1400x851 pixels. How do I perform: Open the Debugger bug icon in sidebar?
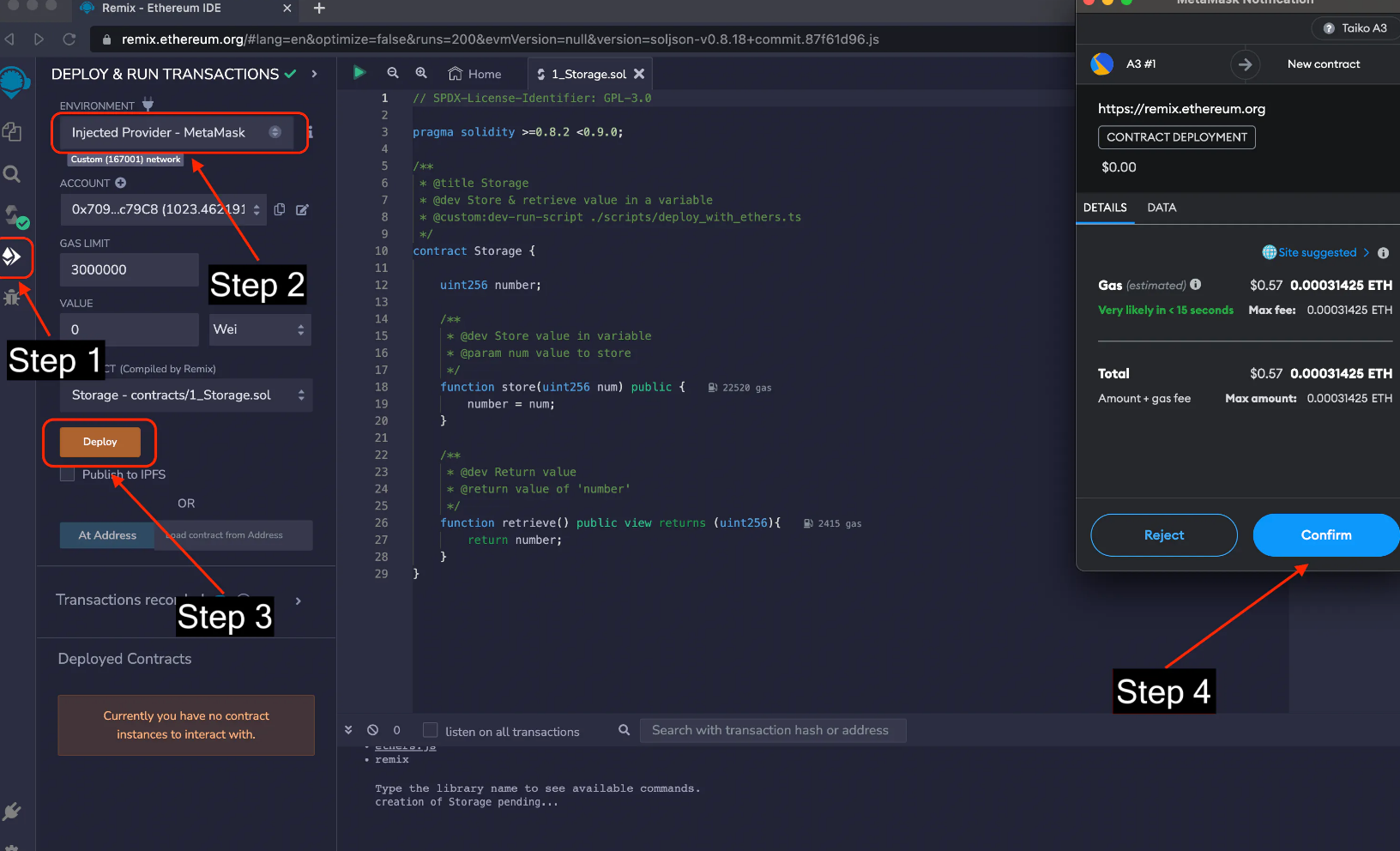click(12, 297)
